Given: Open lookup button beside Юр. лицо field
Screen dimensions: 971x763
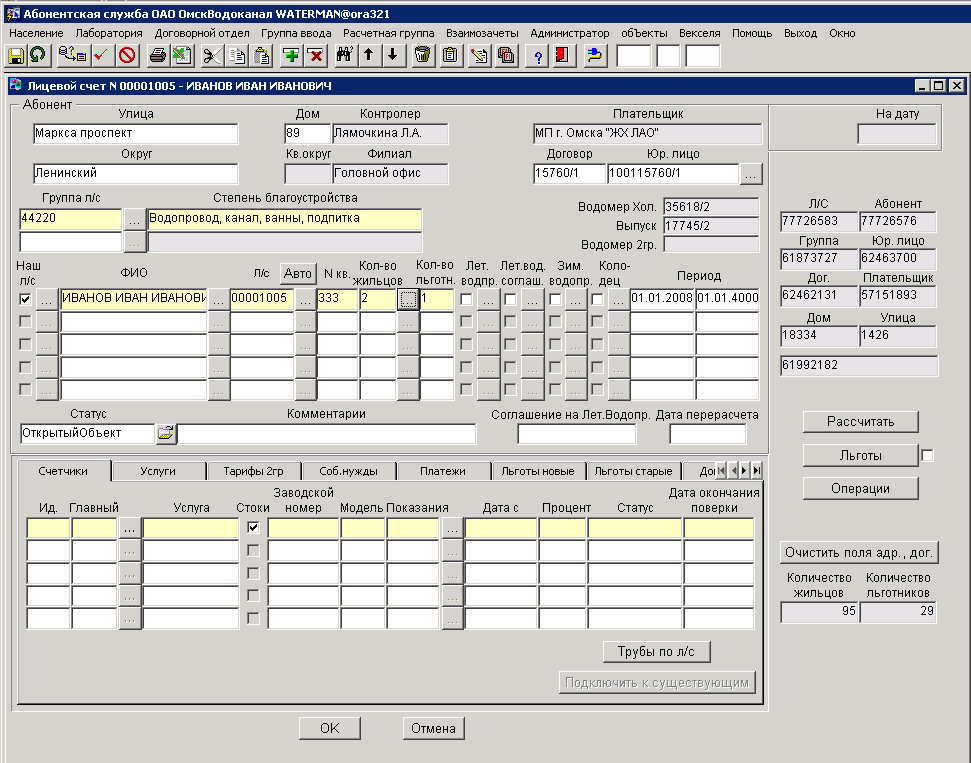Looking at the screenshot, I should pyautogui.click(x=752, y=174).
